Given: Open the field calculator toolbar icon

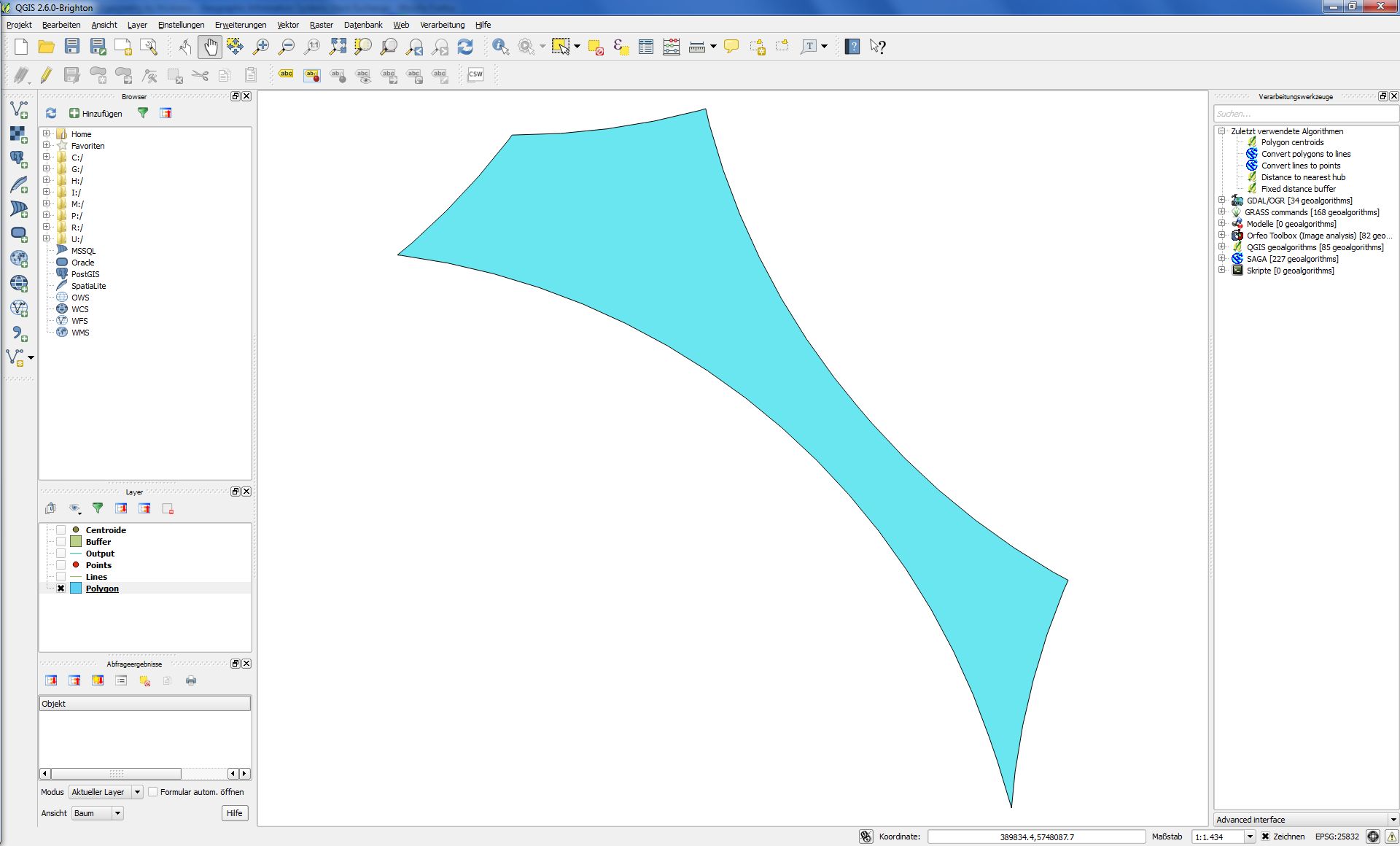Looking at the screenshot, I should click(671, 47).
